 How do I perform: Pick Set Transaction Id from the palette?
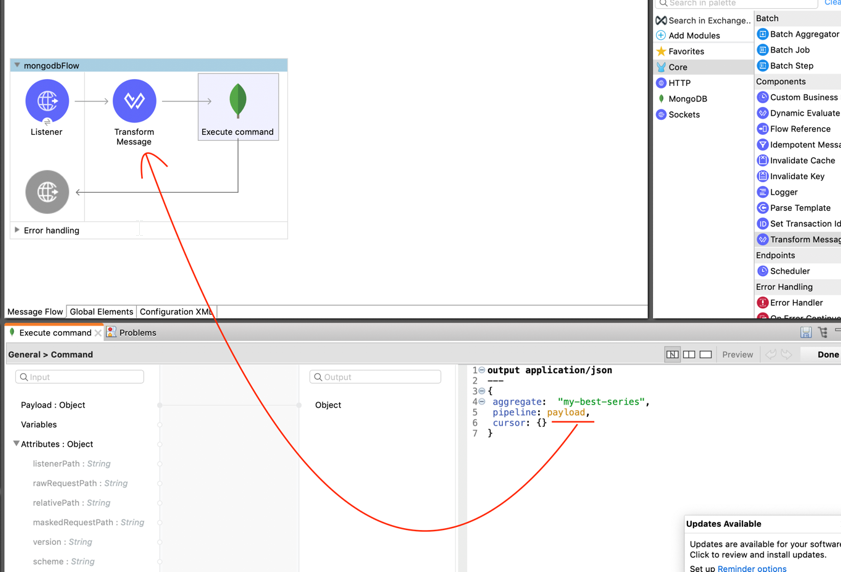pos(798,224)
